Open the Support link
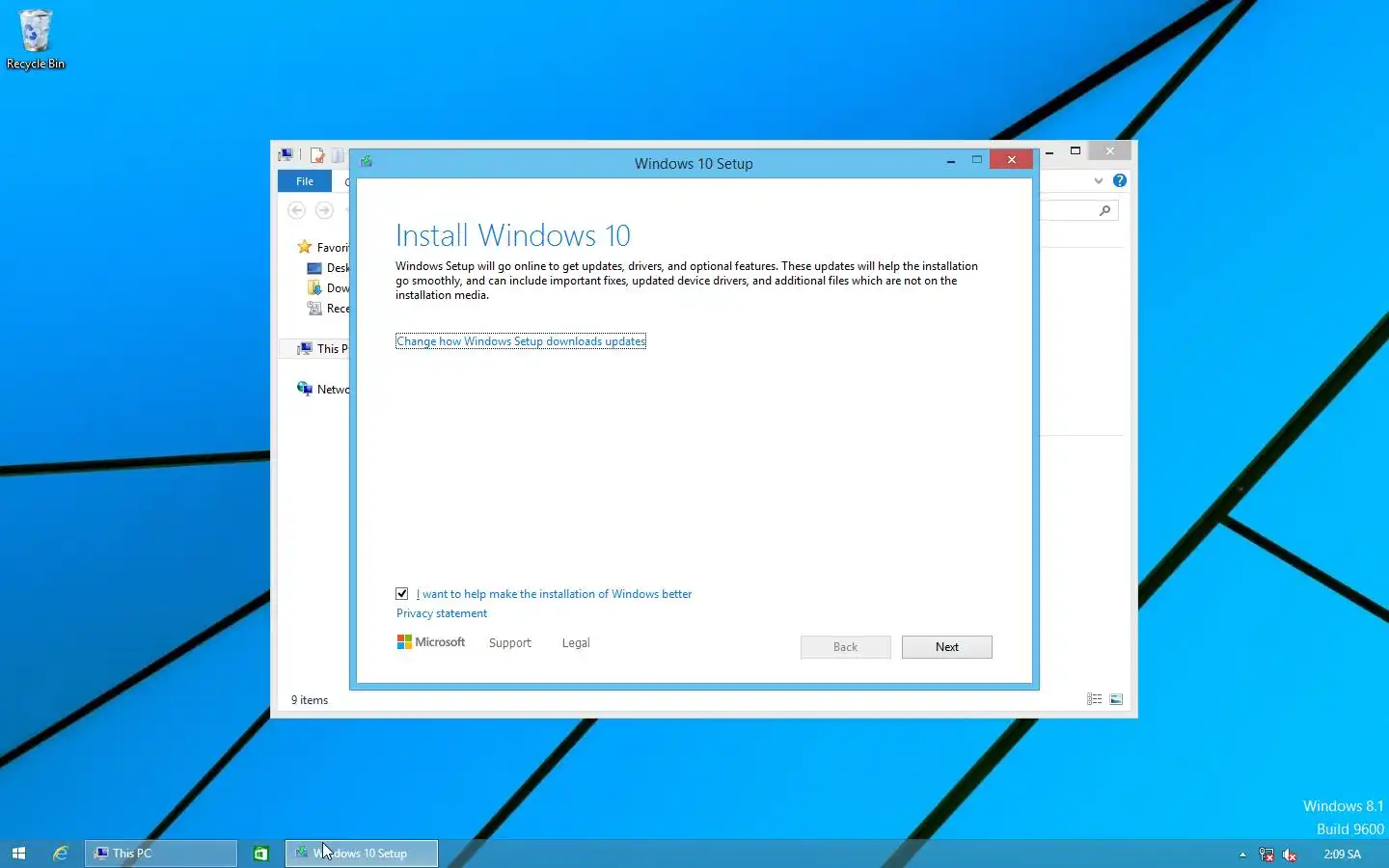 [510, 643]
